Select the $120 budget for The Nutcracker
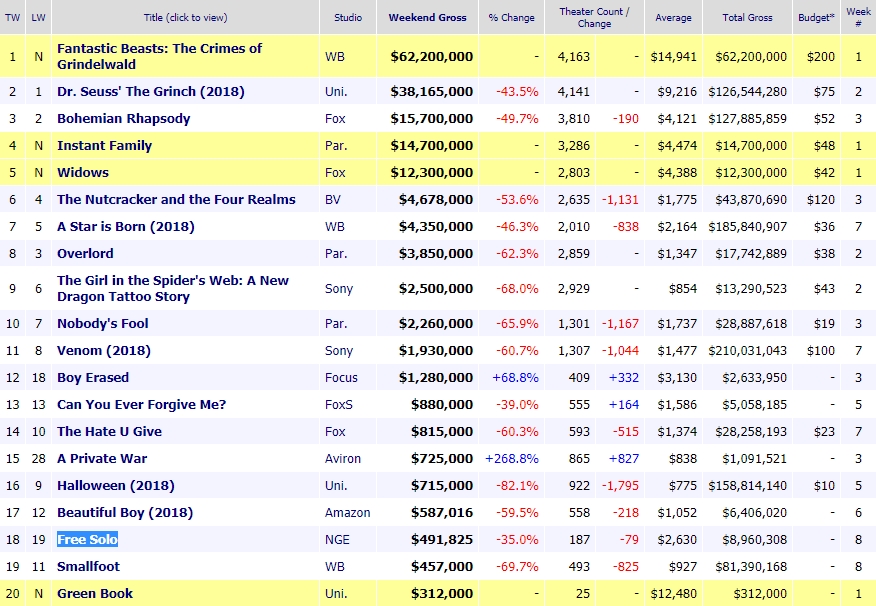The width and height of the screenshot is (876, 606). [x=821, y=199]
